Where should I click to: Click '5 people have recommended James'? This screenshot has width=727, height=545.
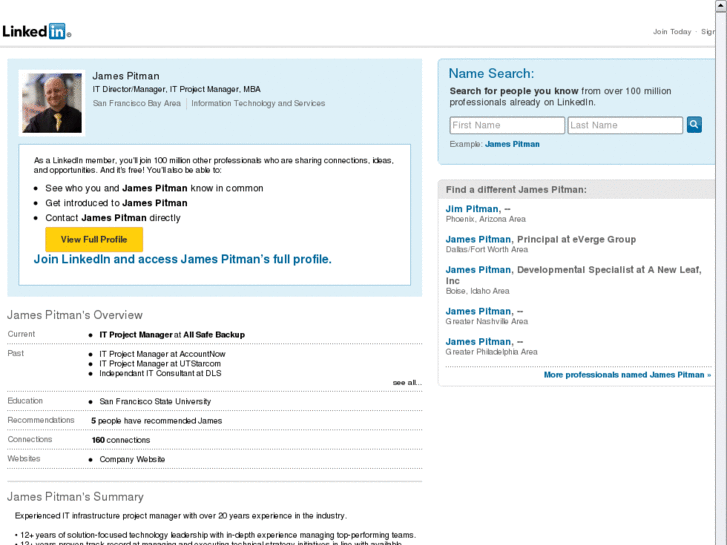157,421
